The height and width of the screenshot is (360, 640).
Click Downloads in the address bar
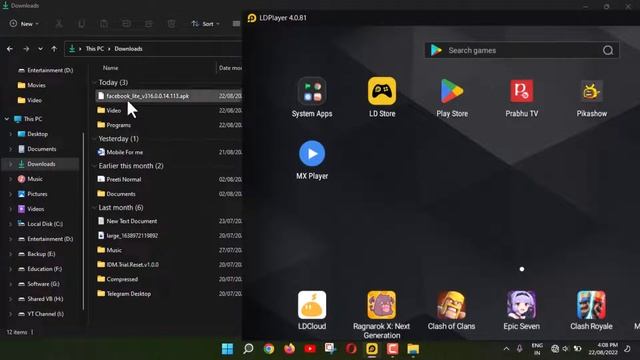pyautogui.click(x=128, y=49)
